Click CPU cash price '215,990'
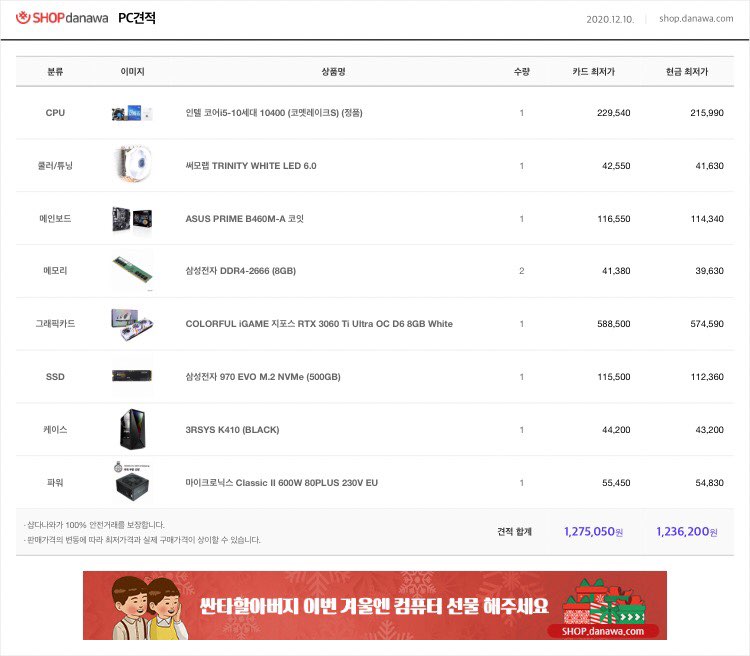Viewport: 750px width, 656px height. pyautogui.click(x=706, y=113)
